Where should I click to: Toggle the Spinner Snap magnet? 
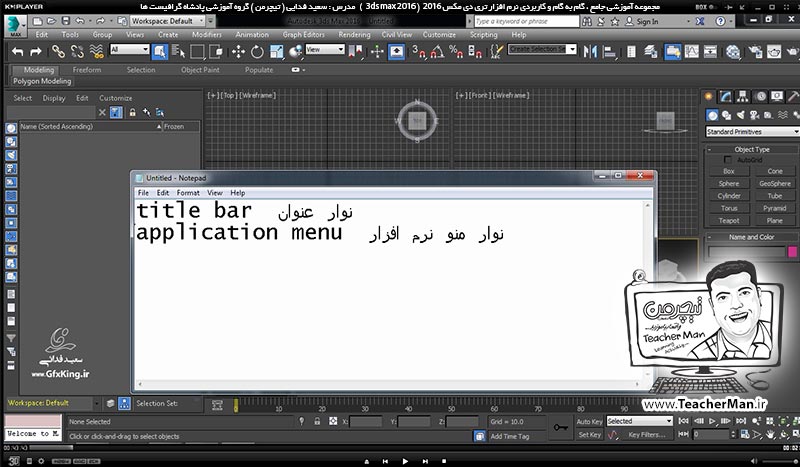[x=474, y=51]
